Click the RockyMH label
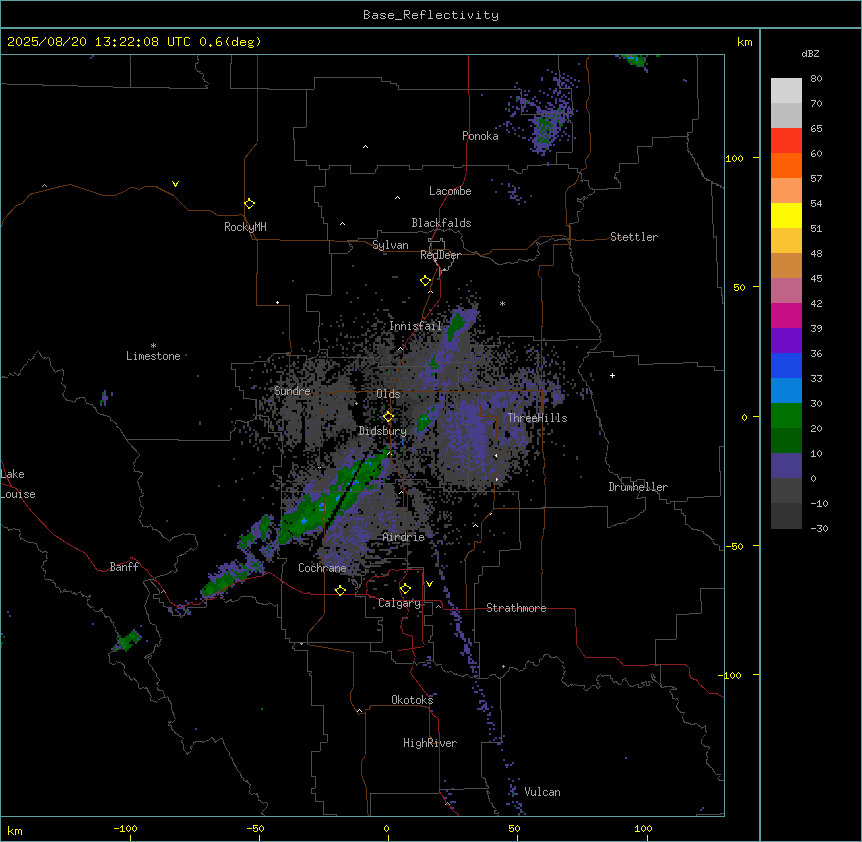Screen dimensions: 862x842 tap(245, 227)
